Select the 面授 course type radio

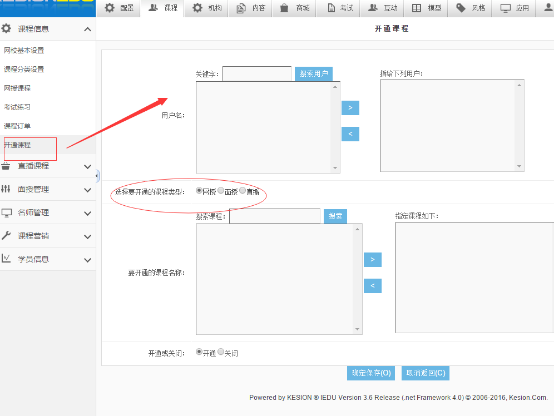point(221,191)
